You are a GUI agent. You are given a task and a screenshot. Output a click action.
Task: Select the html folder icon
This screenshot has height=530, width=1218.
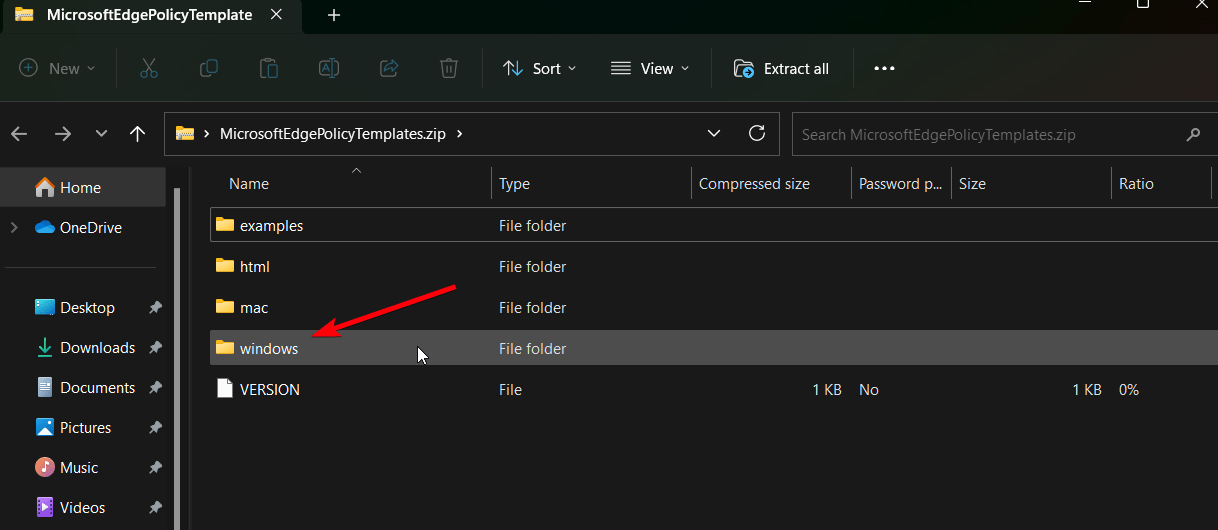click(224, 266)
